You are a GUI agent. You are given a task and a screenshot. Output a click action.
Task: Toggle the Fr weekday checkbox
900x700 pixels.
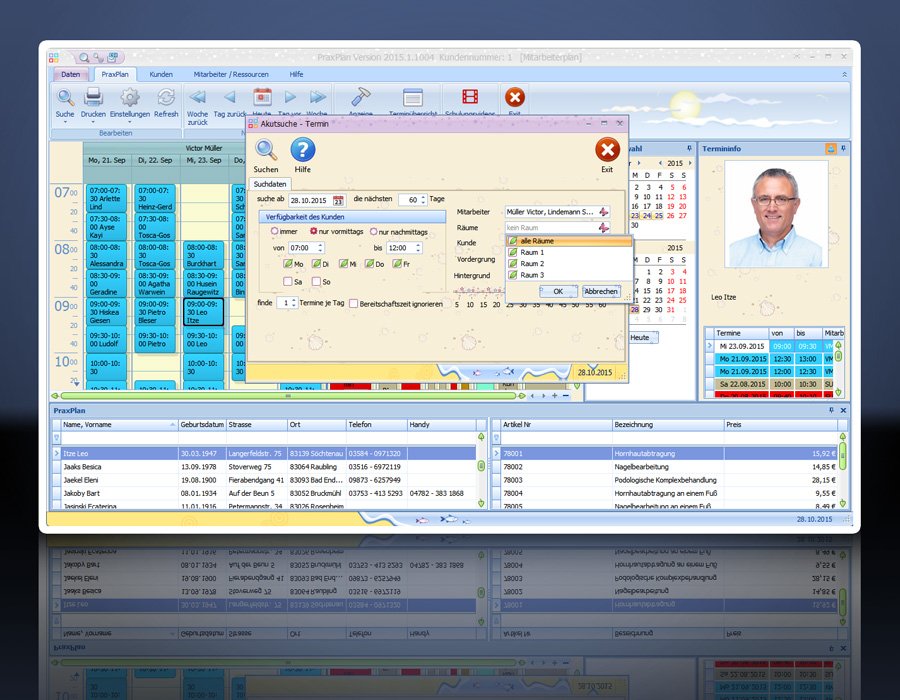[x=397, y=264]
